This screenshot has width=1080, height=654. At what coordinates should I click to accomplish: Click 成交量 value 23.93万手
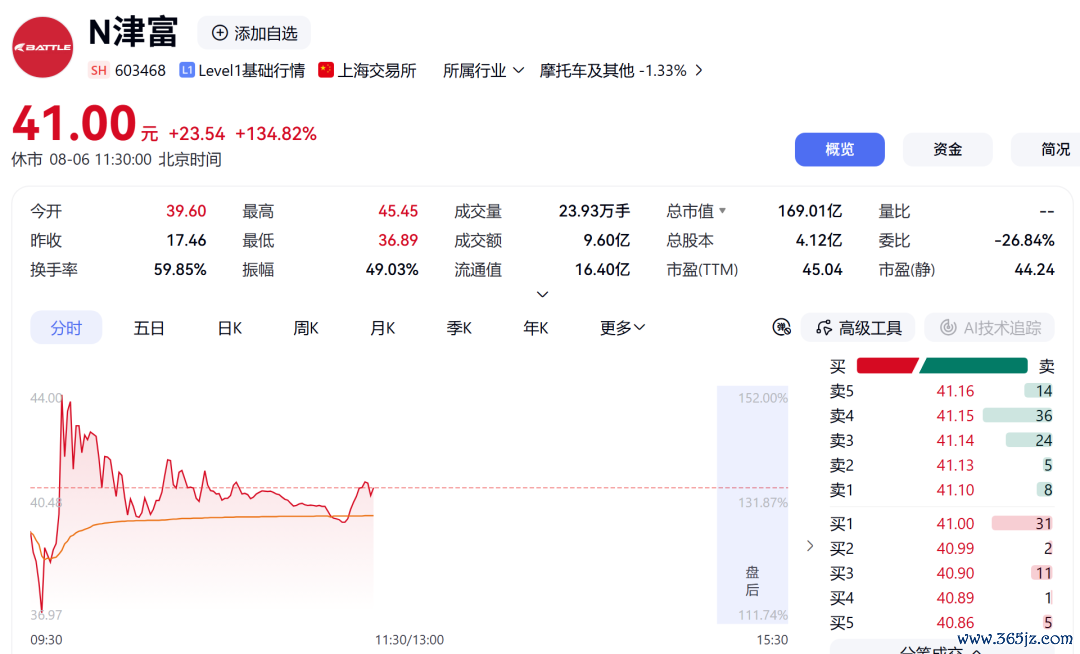[594, 211]
